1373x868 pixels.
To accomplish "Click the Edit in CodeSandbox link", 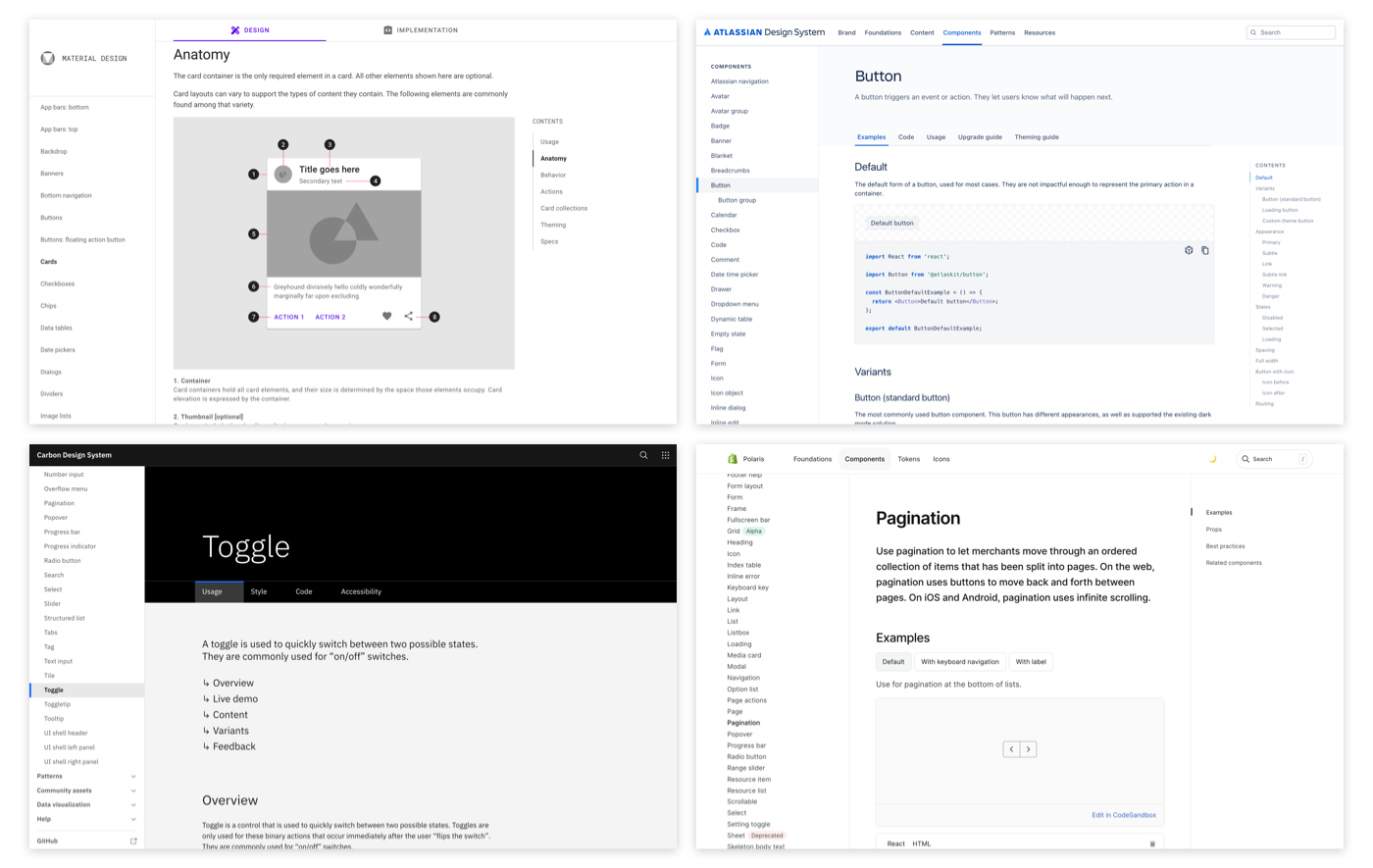I will (1123, 815).
